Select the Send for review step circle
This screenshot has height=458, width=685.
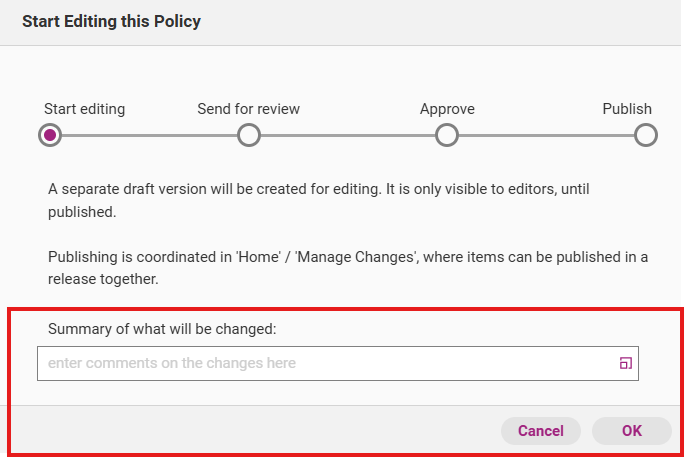coord(249,135)
